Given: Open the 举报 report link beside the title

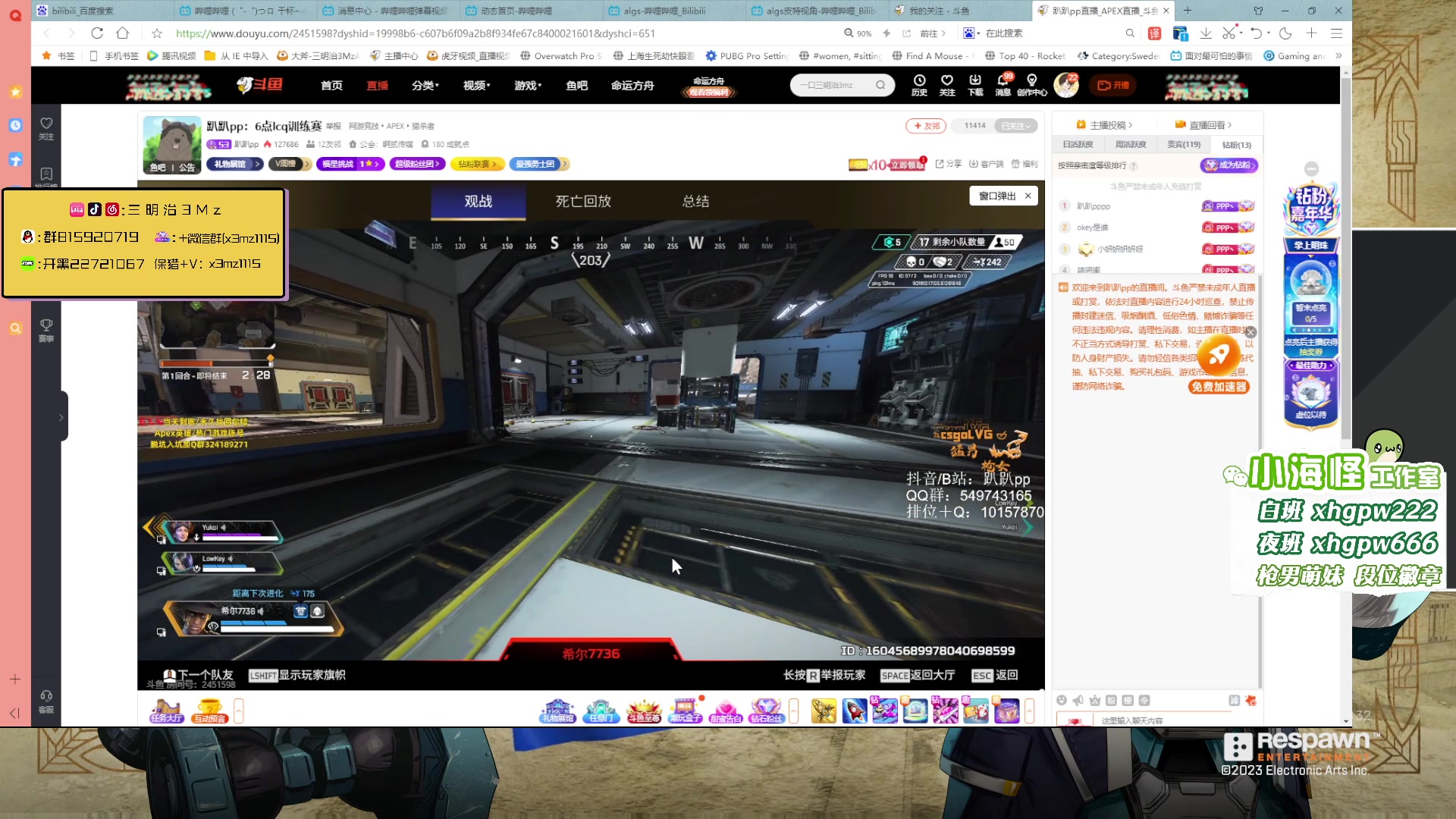Looking at the screenshot, I should pyautogui.click(x=334, y=126).
